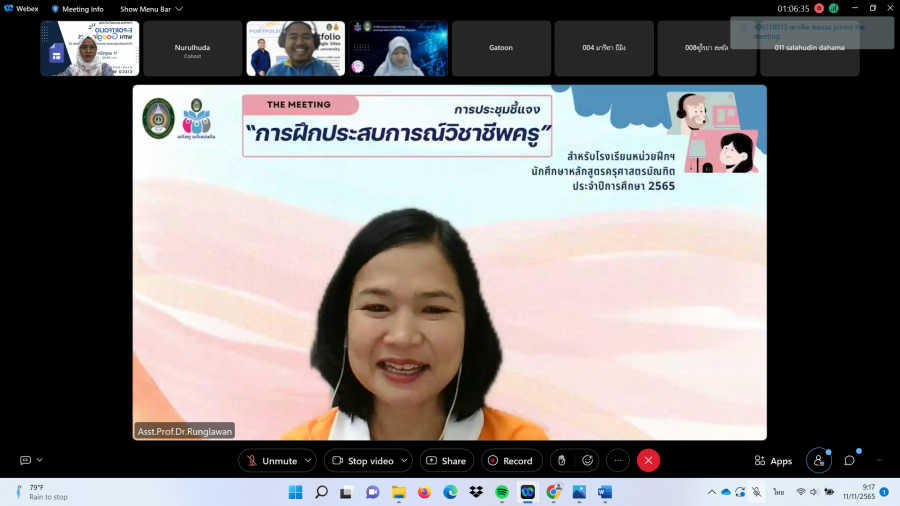Click the panel options ellipsis at bottom right
This screenshot has height=506, width=900.
[880, 461]
